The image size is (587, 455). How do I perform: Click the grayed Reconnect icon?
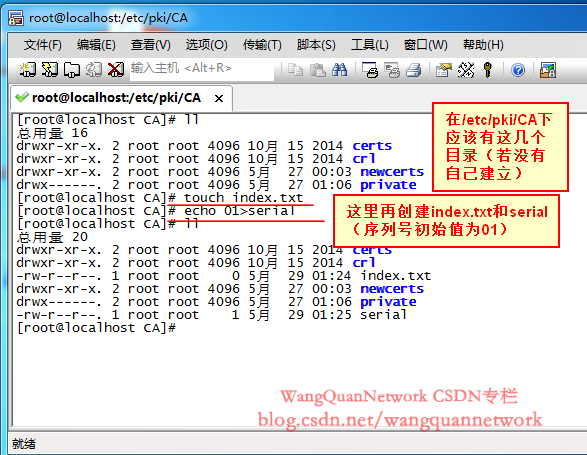point(94,70)
